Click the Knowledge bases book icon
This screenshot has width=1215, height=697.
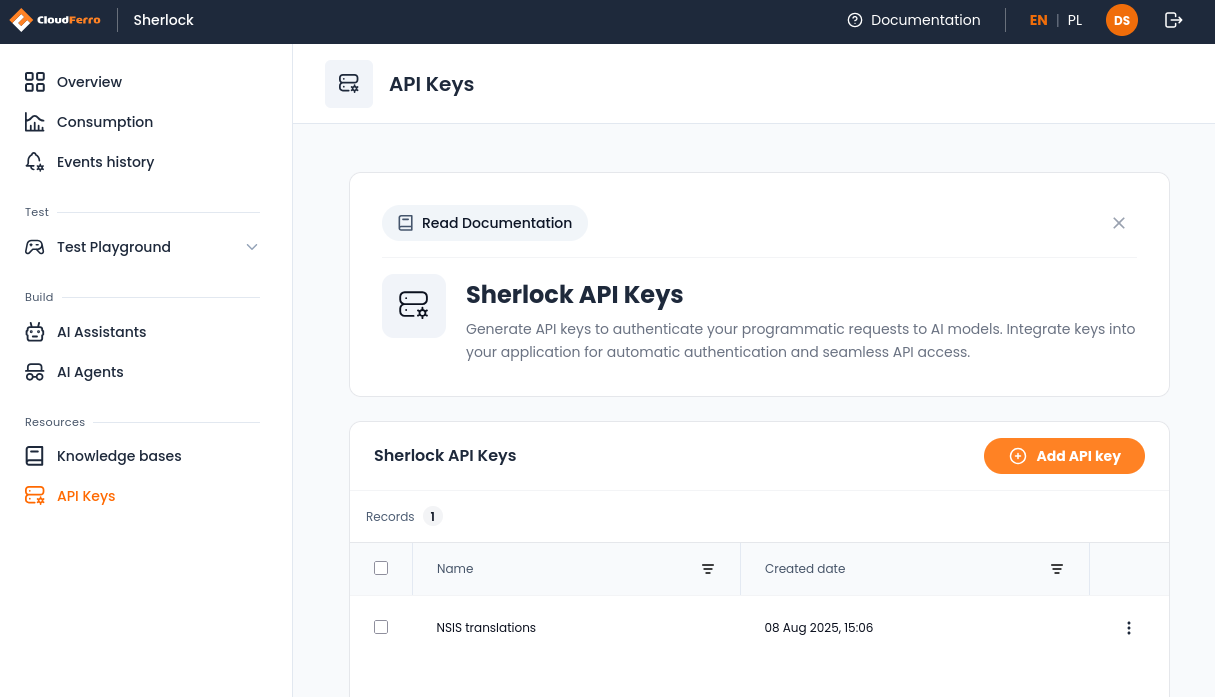pos(35,456)
